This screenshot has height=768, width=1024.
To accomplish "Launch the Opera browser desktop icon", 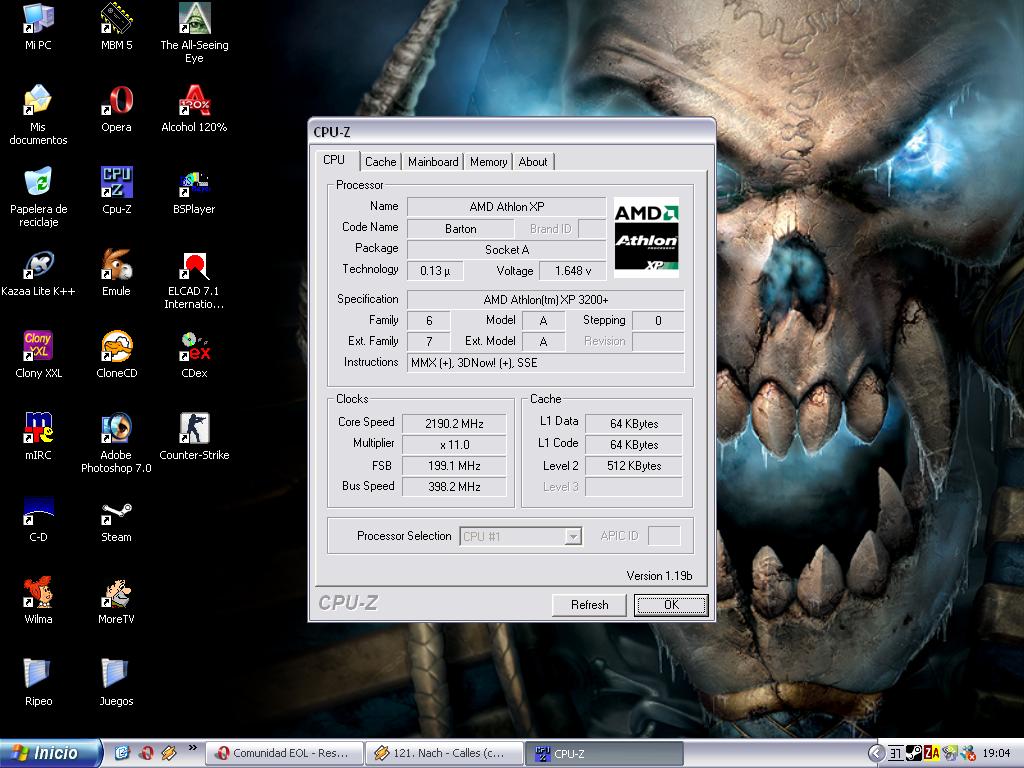I will (x=116, y=101).
